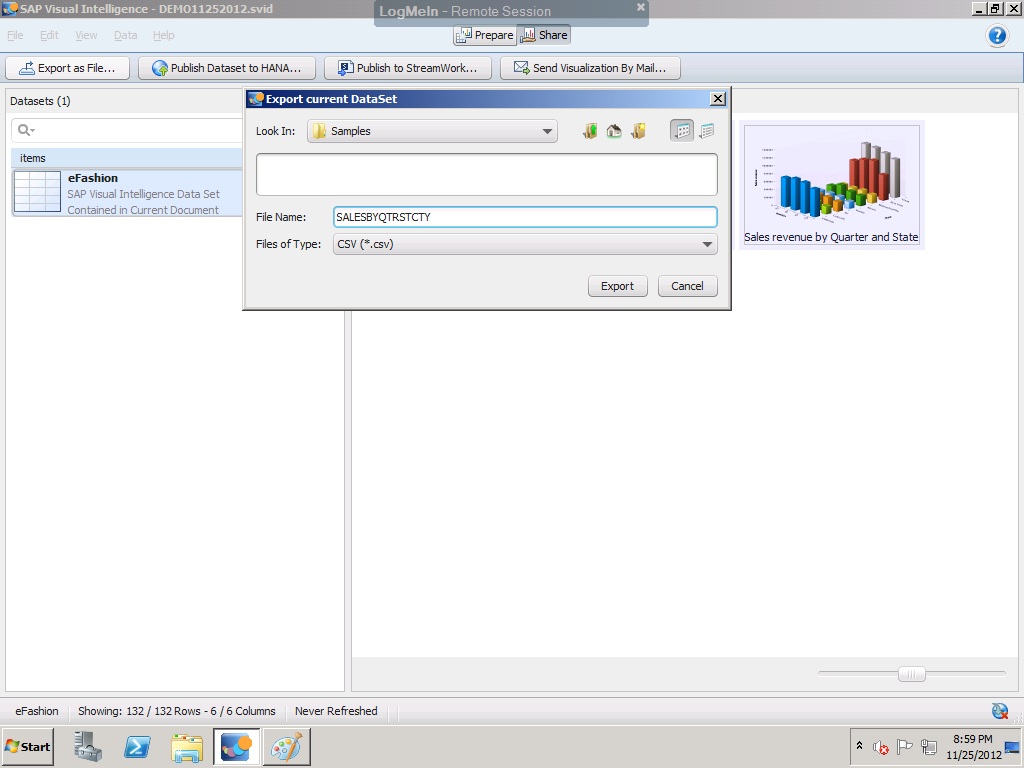Click the refresh globe icon in status bar
Image resolution: width=1024 pixels, height=768 pixels.
click(999, 711)
